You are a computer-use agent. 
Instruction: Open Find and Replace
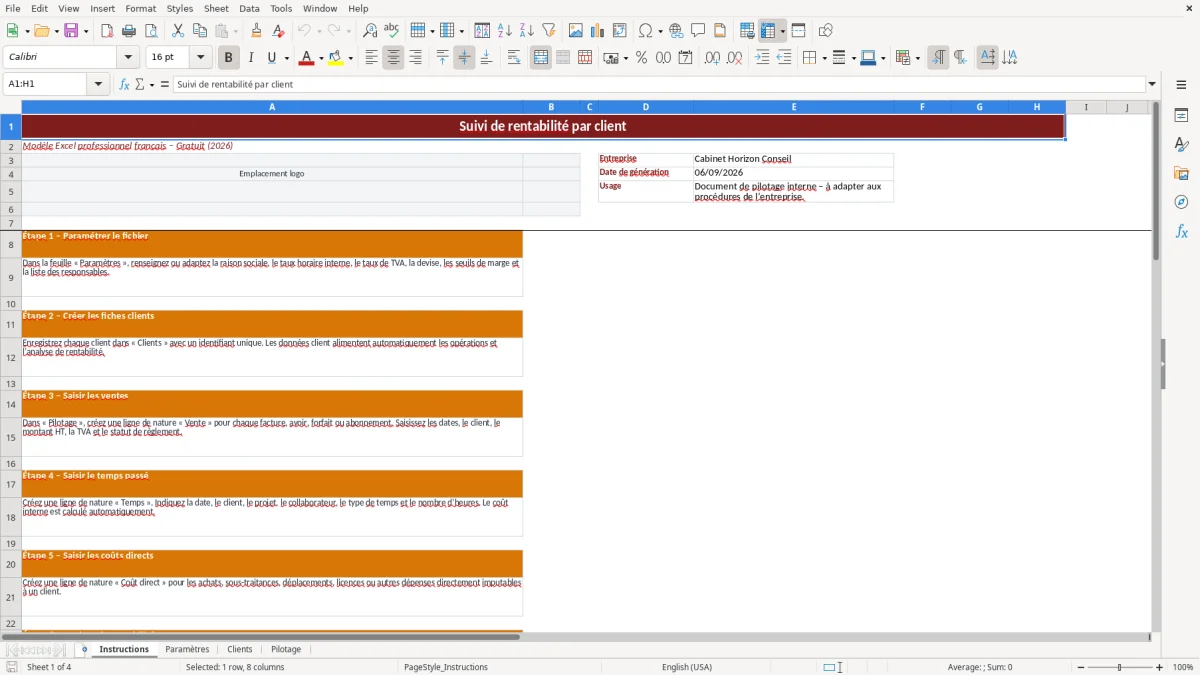(370, 31)
